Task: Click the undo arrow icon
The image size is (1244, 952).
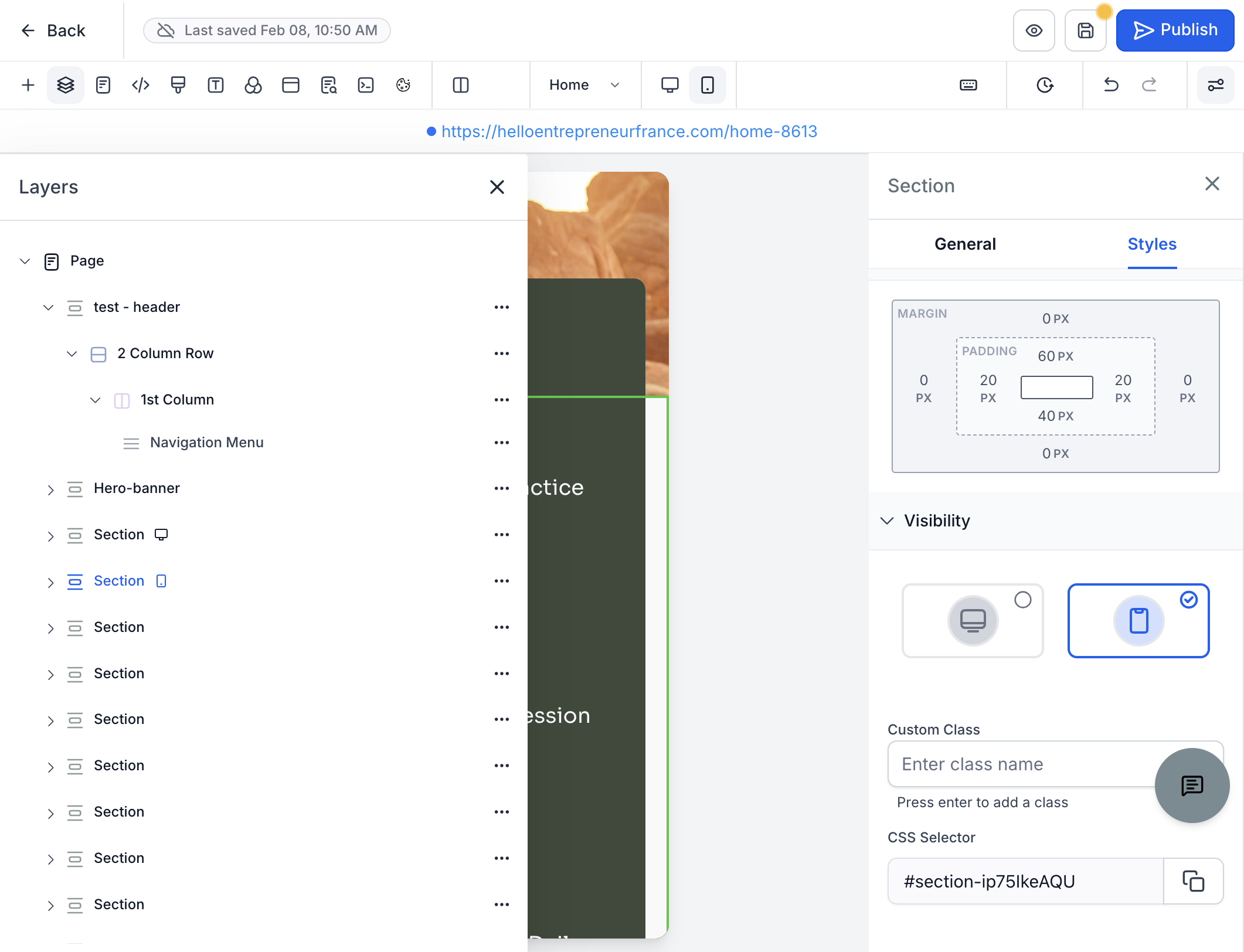Action: (x=1111, y=85)
